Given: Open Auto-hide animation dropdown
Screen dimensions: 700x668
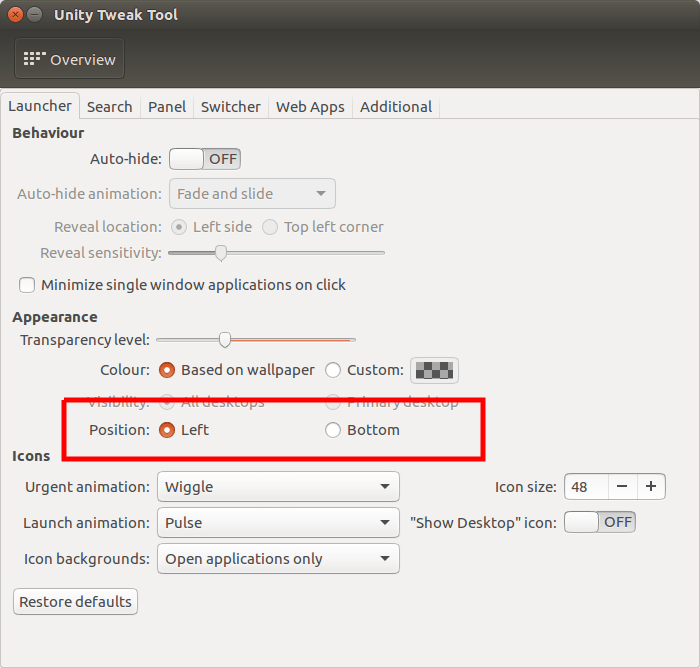Looking at the screenshot, I should click(x=252, y=194).
